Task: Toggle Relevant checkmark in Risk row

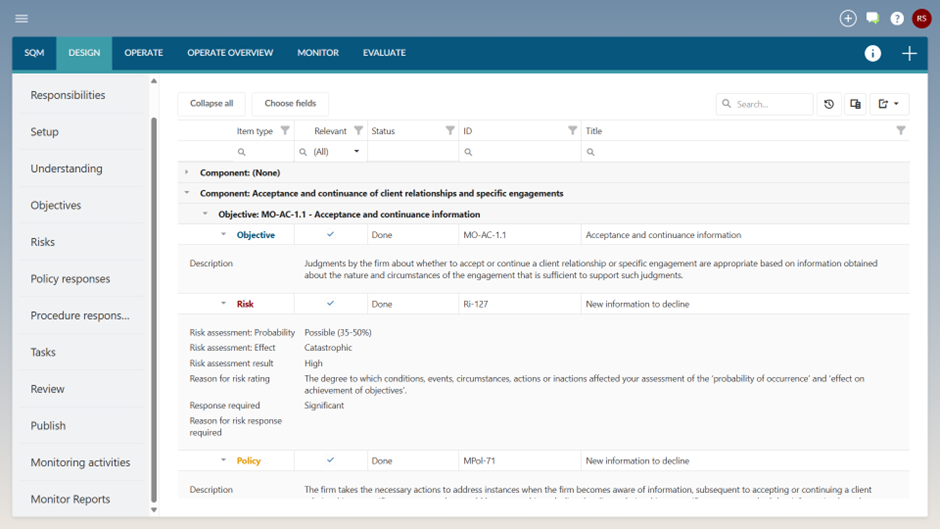Action: tap(330, 304)
